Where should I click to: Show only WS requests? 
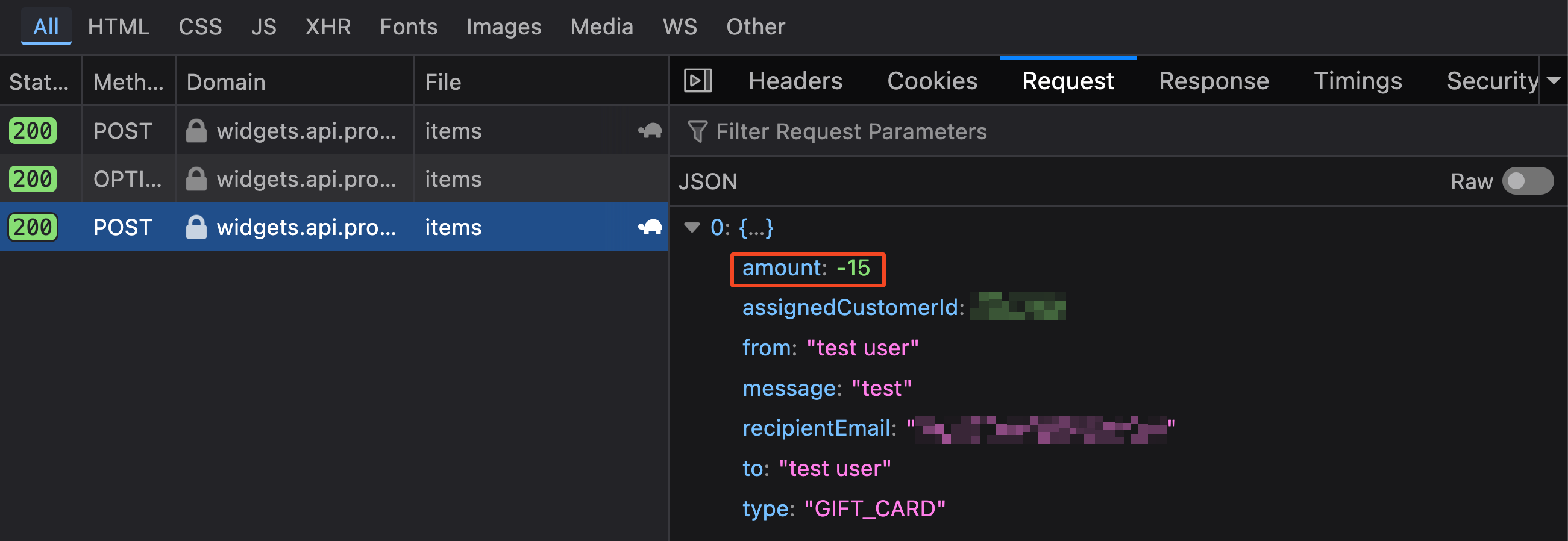pos(679,27)
